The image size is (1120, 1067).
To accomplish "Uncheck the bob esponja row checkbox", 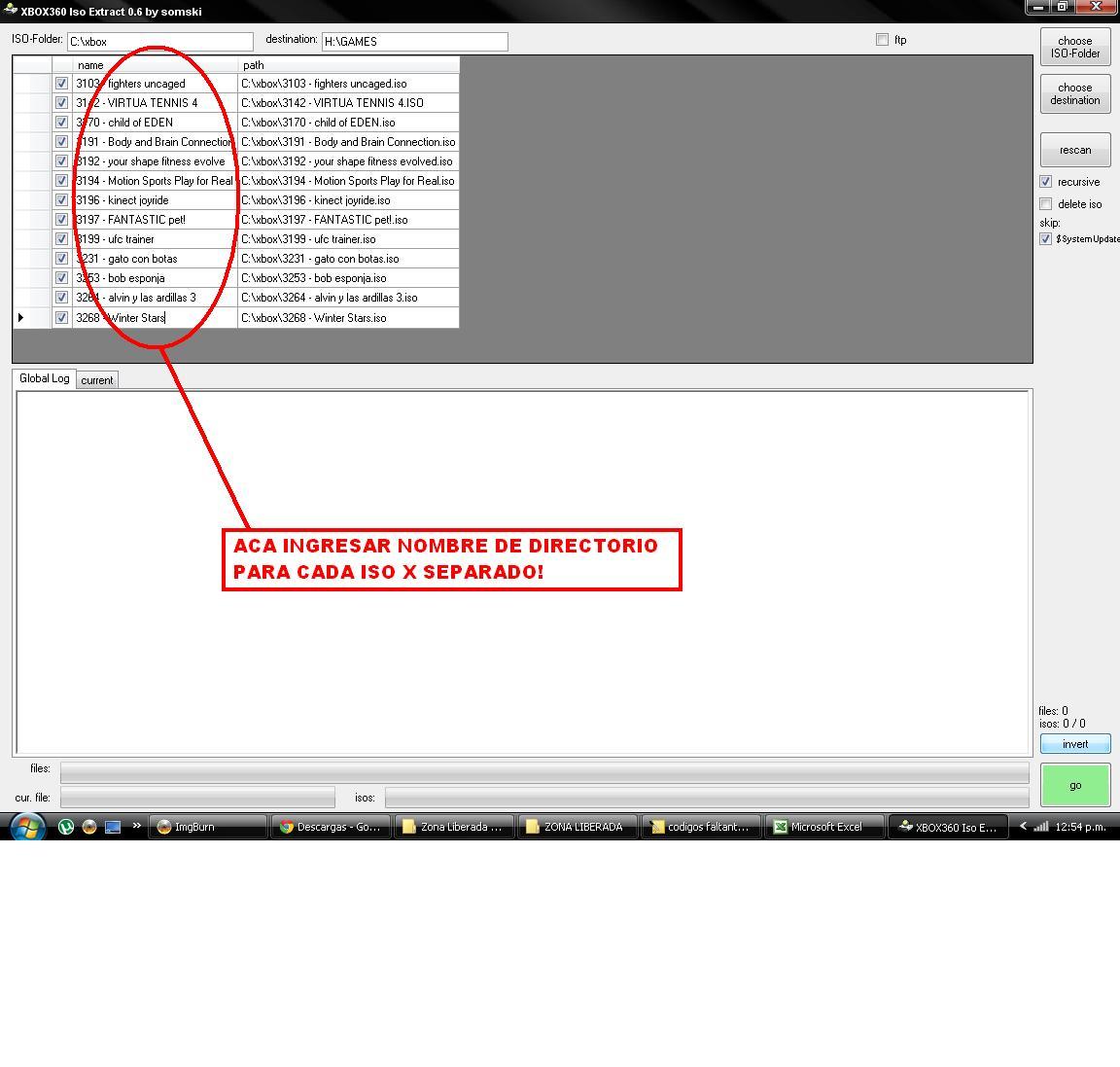I will pos(61,277).
